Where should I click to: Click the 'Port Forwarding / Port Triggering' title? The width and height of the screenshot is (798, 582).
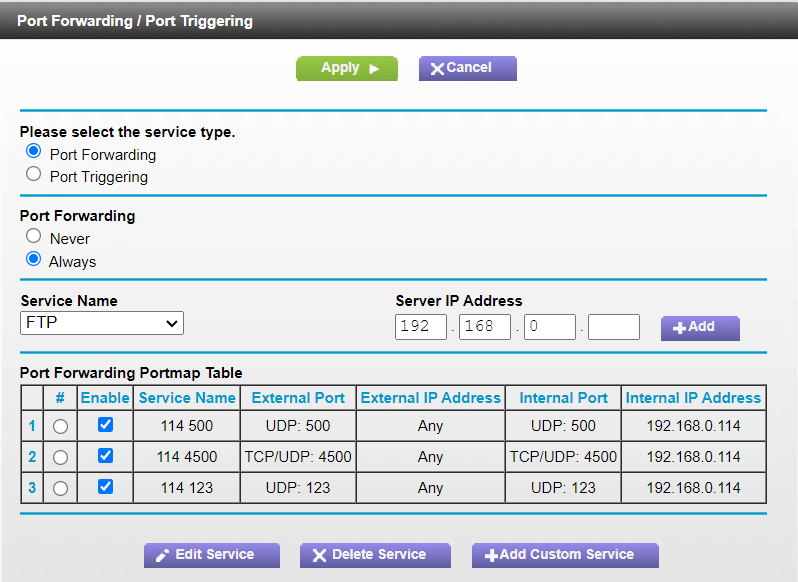(135, 21)
